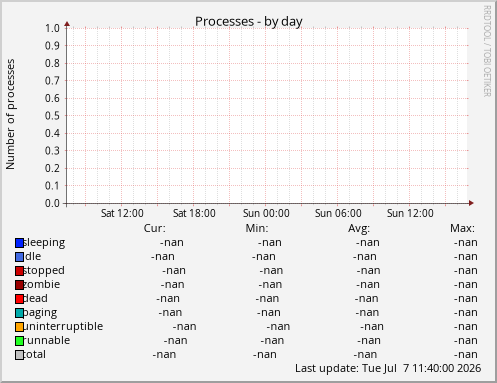
Task: Click the blue sleeping legend swatch
Action: 19,243
